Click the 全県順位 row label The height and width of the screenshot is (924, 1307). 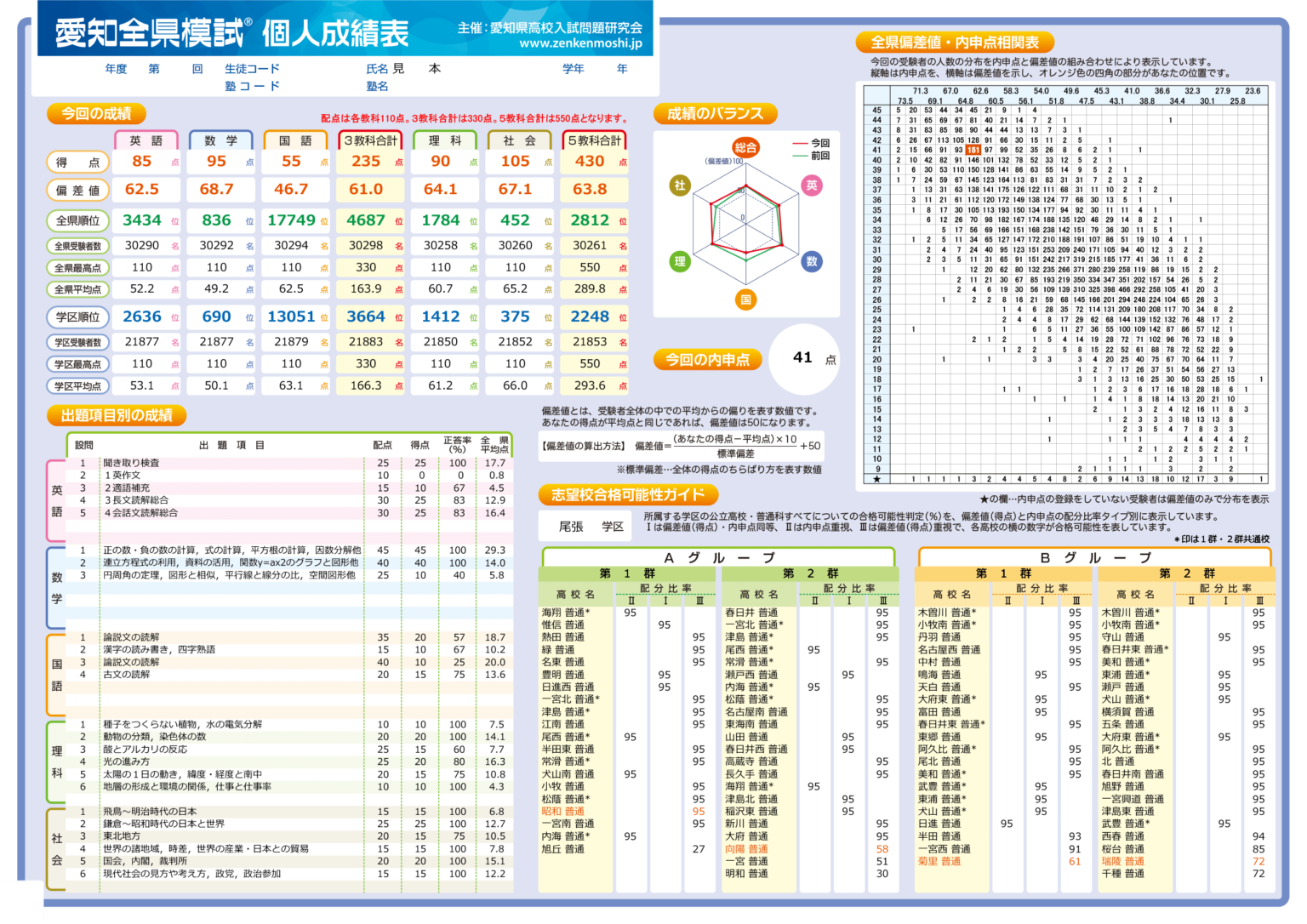pyautogui.click(x=77, y=220)
